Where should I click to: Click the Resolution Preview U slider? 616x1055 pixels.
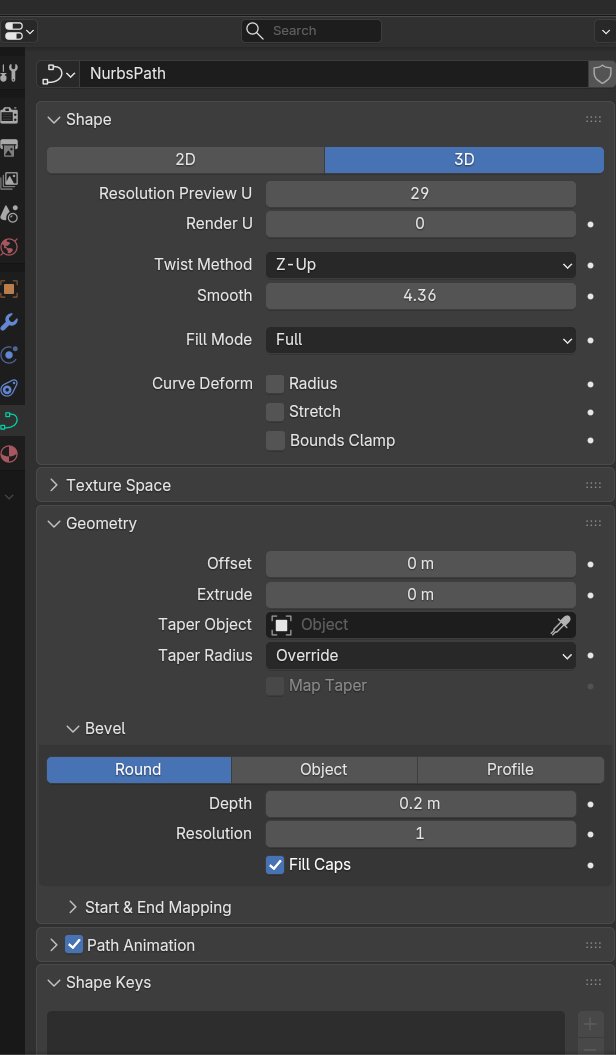coord(420,194)
